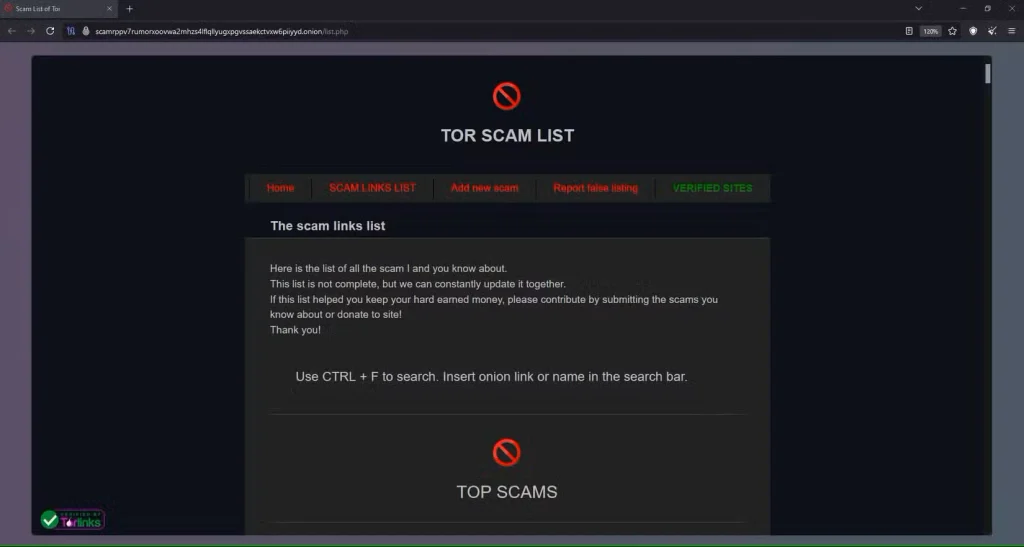1024x547 pixels.
Task: Click the page vertical scrollbar thumb
Action: point(987,73)
